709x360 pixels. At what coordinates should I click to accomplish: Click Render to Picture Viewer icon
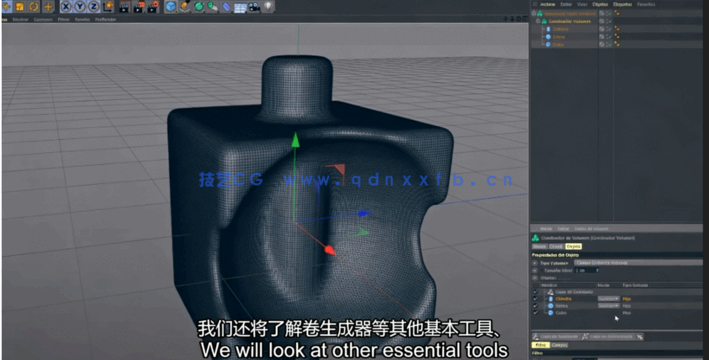(140, 6)
